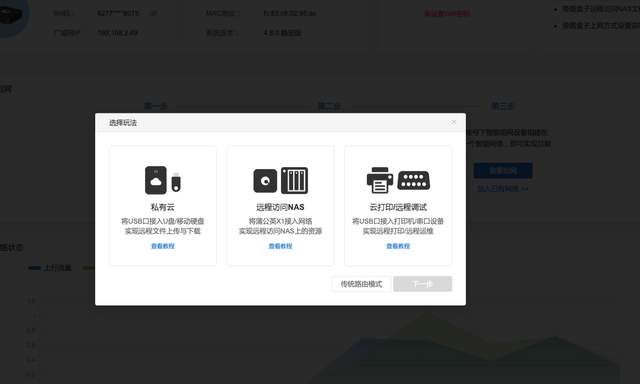Click the printer icon

(380, 180)
